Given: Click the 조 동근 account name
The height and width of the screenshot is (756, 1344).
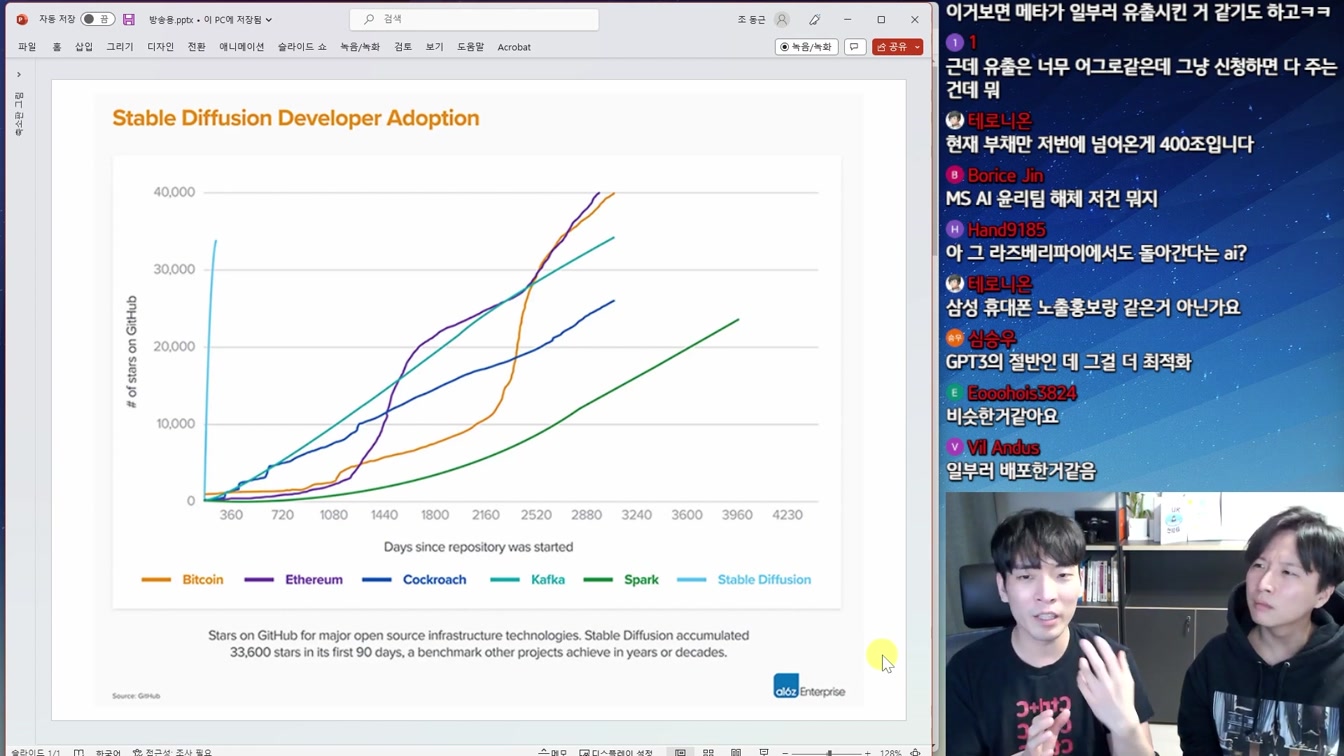Looking at the screenshot, I should click(x=751, y=19).
